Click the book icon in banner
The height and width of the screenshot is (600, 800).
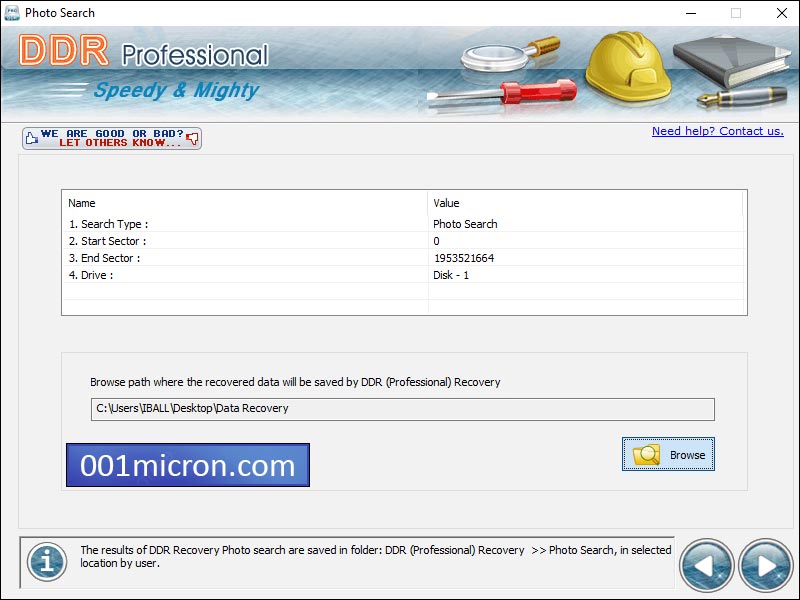(725, 60)
